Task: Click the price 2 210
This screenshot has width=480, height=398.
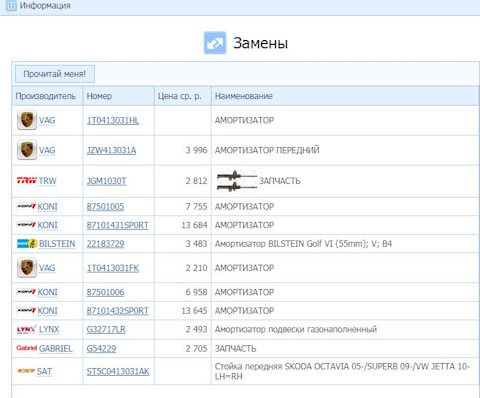Action: coord(197,268)
